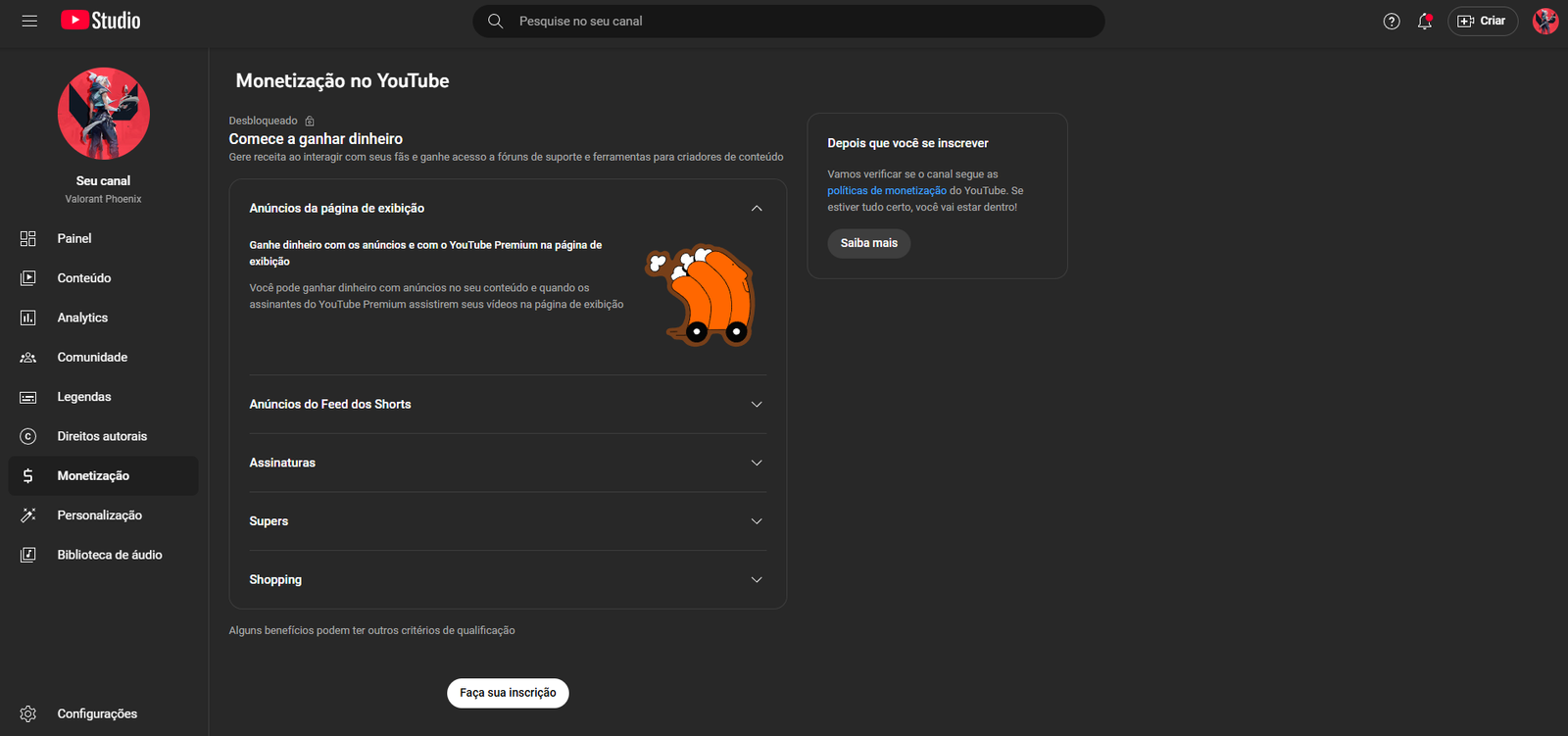Click the Comece a ganhar dinheiro heading
Viewport: 1568px width, 736px height.
(x=316, y=139)
